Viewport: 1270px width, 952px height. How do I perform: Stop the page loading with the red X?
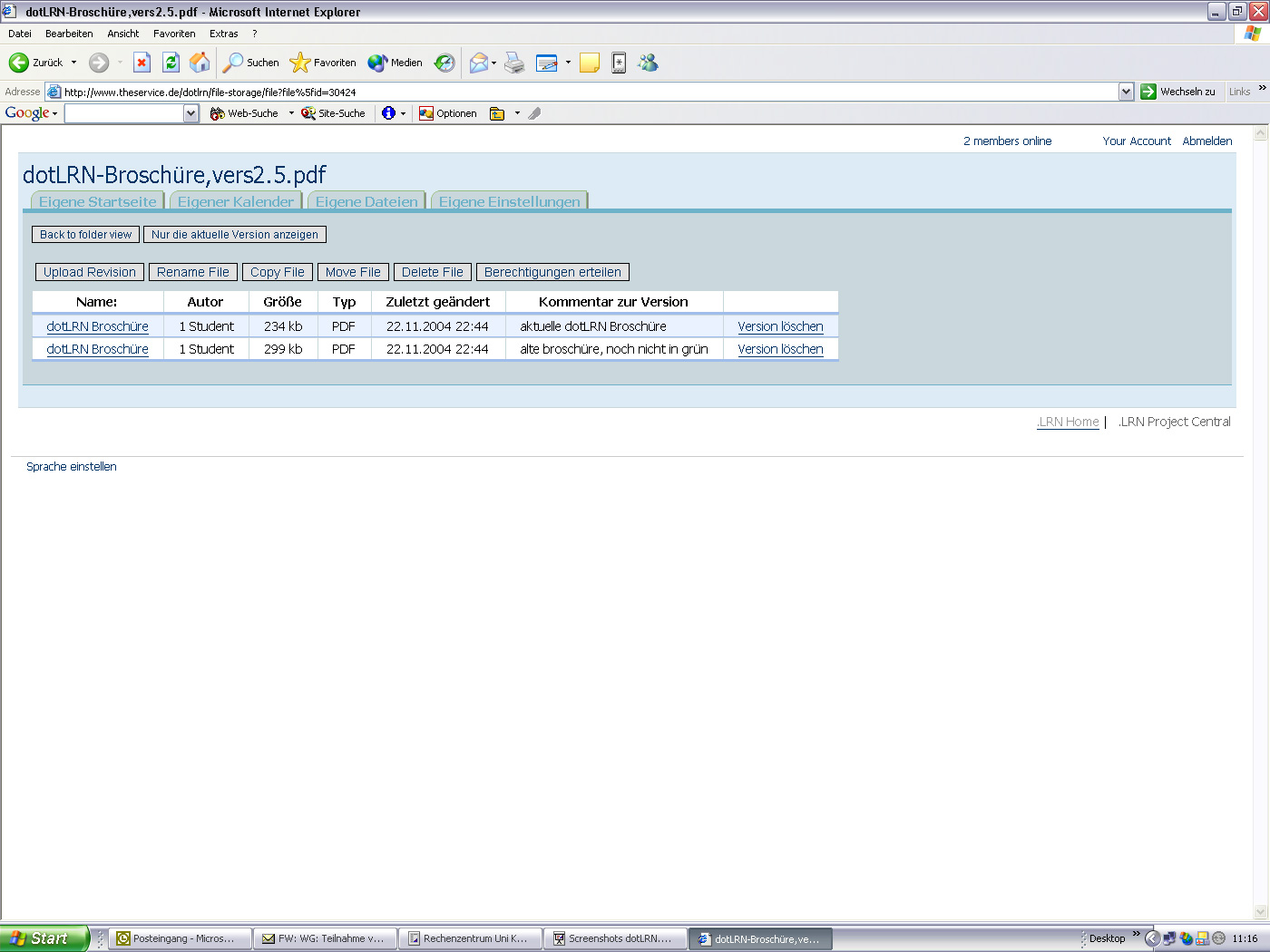[x=142, y=63]
